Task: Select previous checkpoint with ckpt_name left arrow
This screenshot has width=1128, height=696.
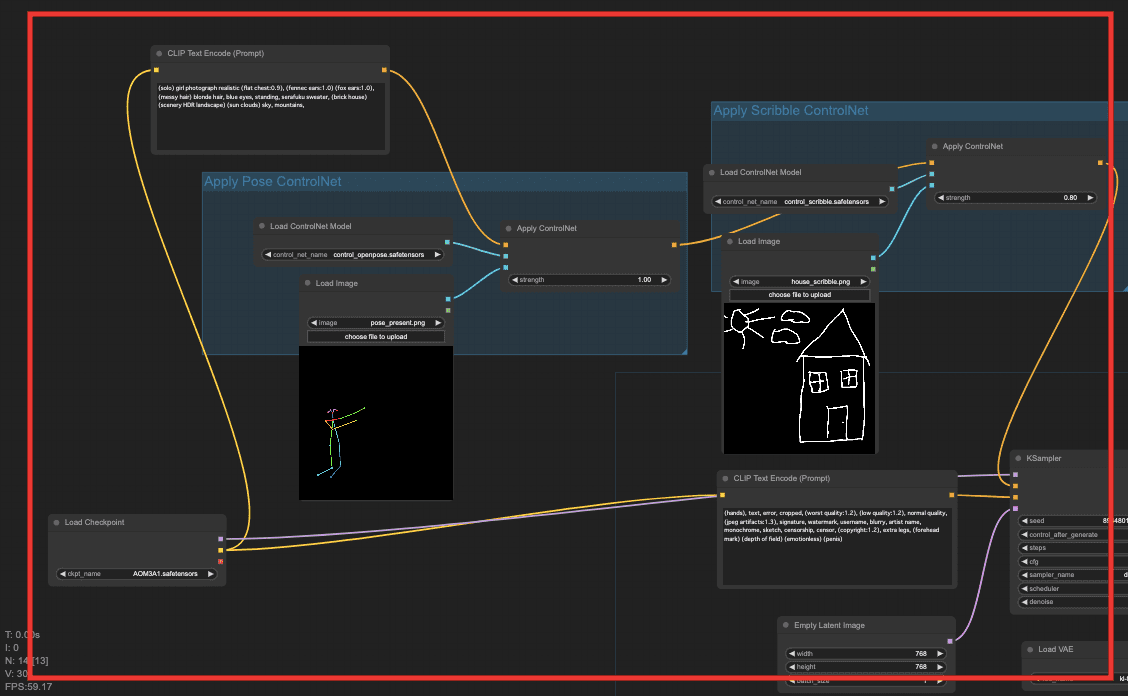Action: point(63,574)
